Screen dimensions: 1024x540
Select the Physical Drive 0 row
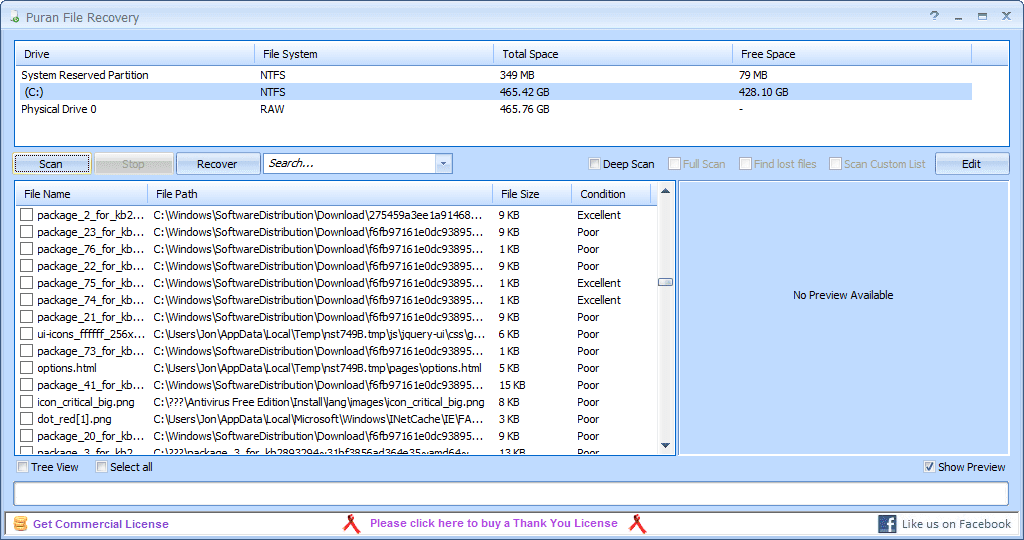click(x=494, y=109)
